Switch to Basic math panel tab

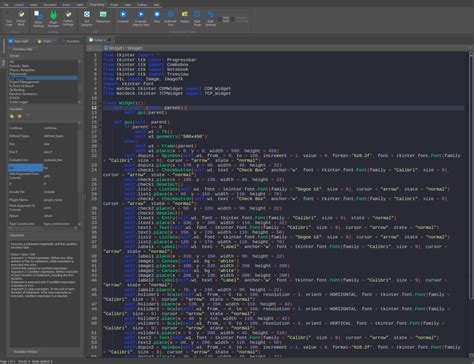pos(18,41)
